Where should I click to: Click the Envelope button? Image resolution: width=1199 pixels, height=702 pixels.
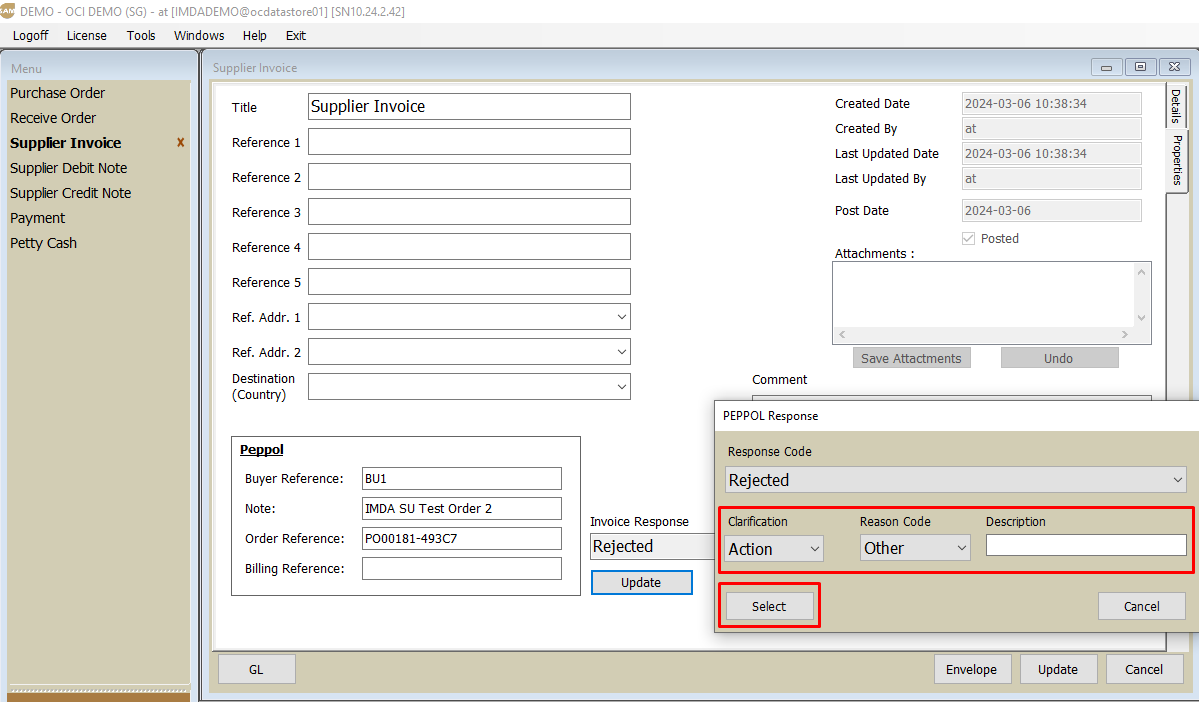972,670
